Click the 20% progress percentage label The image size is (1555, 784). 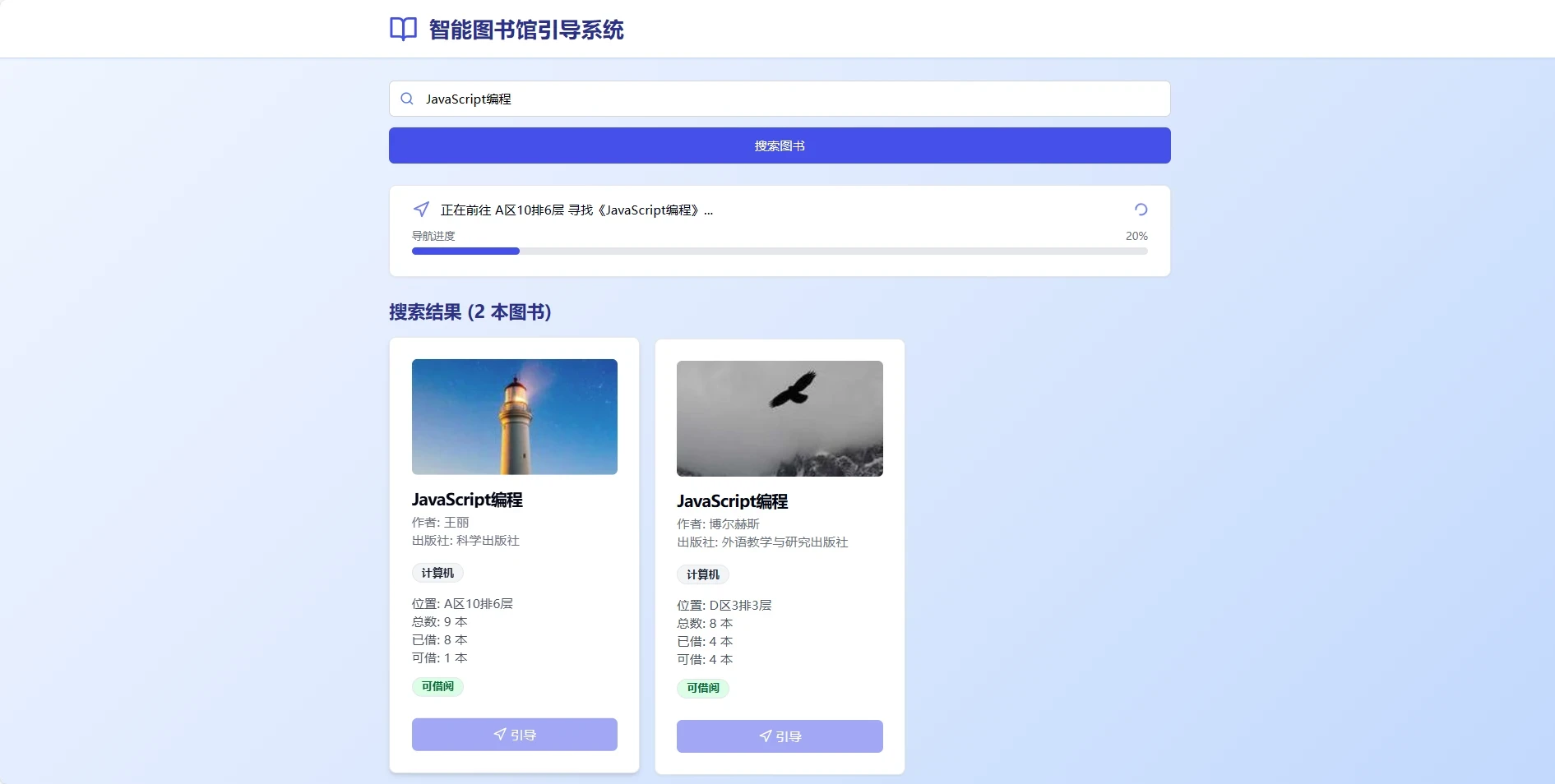point(1136,236)
